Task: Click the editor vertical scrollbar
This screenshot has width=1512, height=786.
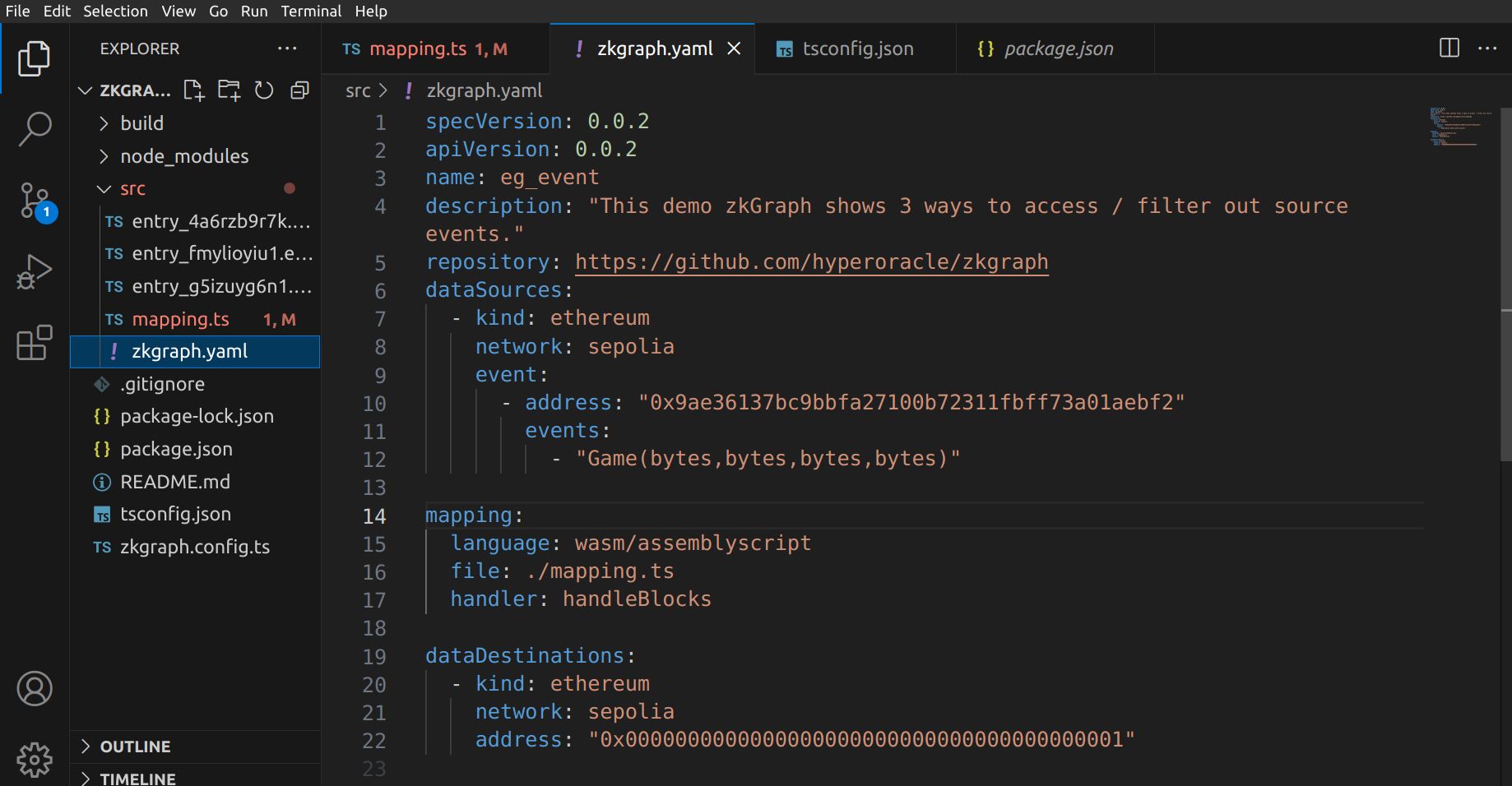Action: pos(1505,284)
